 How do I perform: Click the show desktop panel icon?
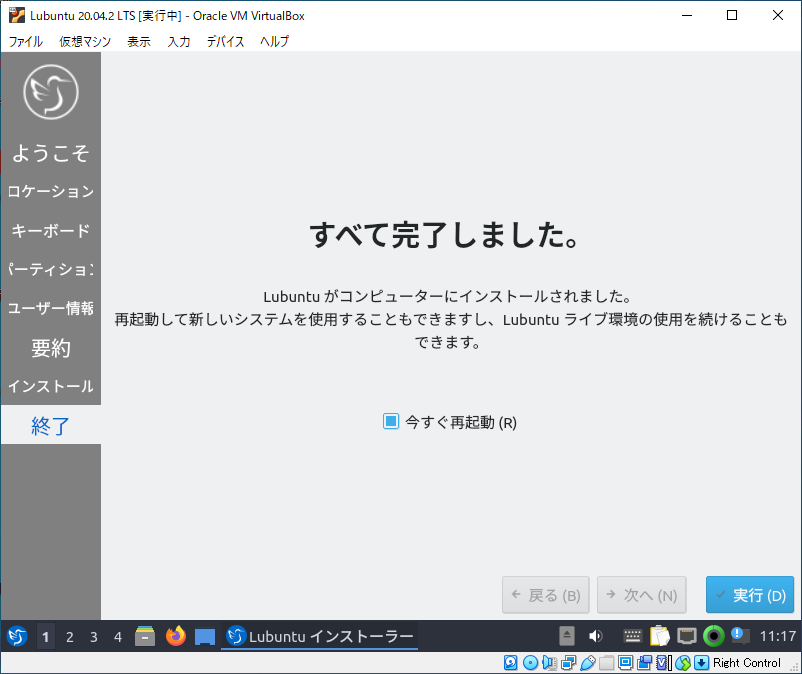205,637
